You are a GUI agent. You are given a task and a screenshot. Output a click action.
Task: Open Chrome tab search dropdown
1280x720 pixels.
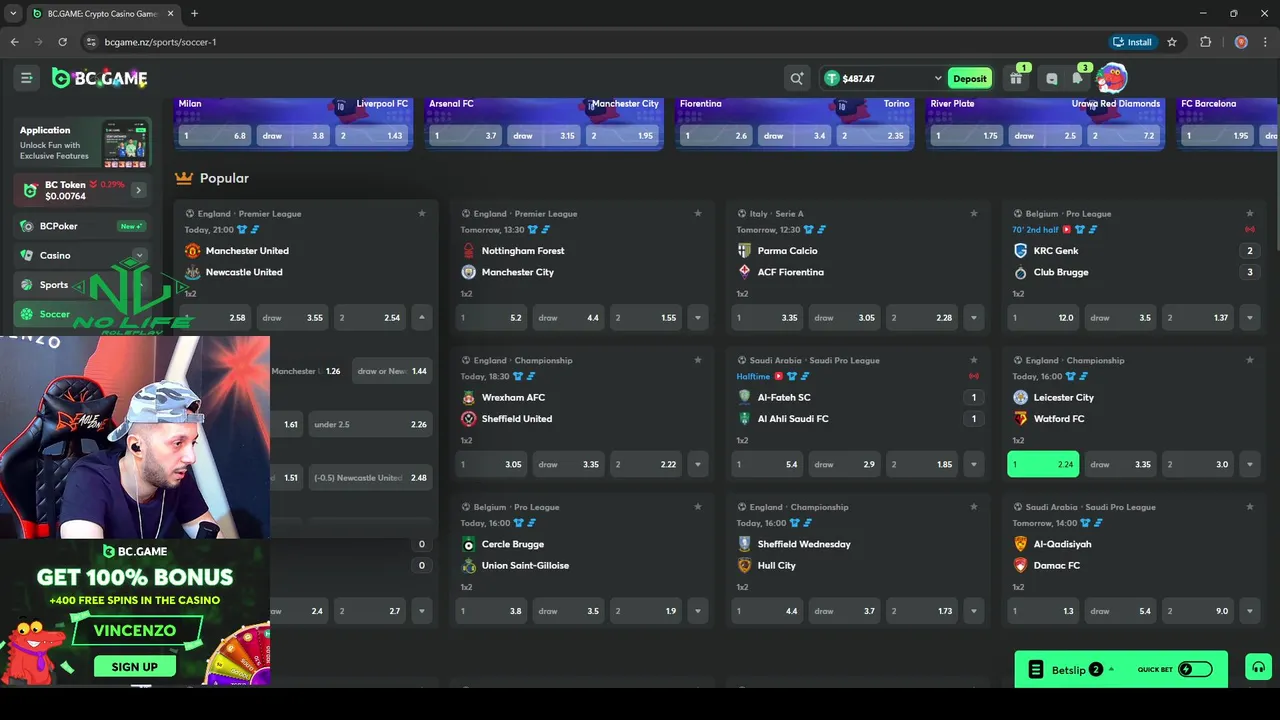[13, 14]
